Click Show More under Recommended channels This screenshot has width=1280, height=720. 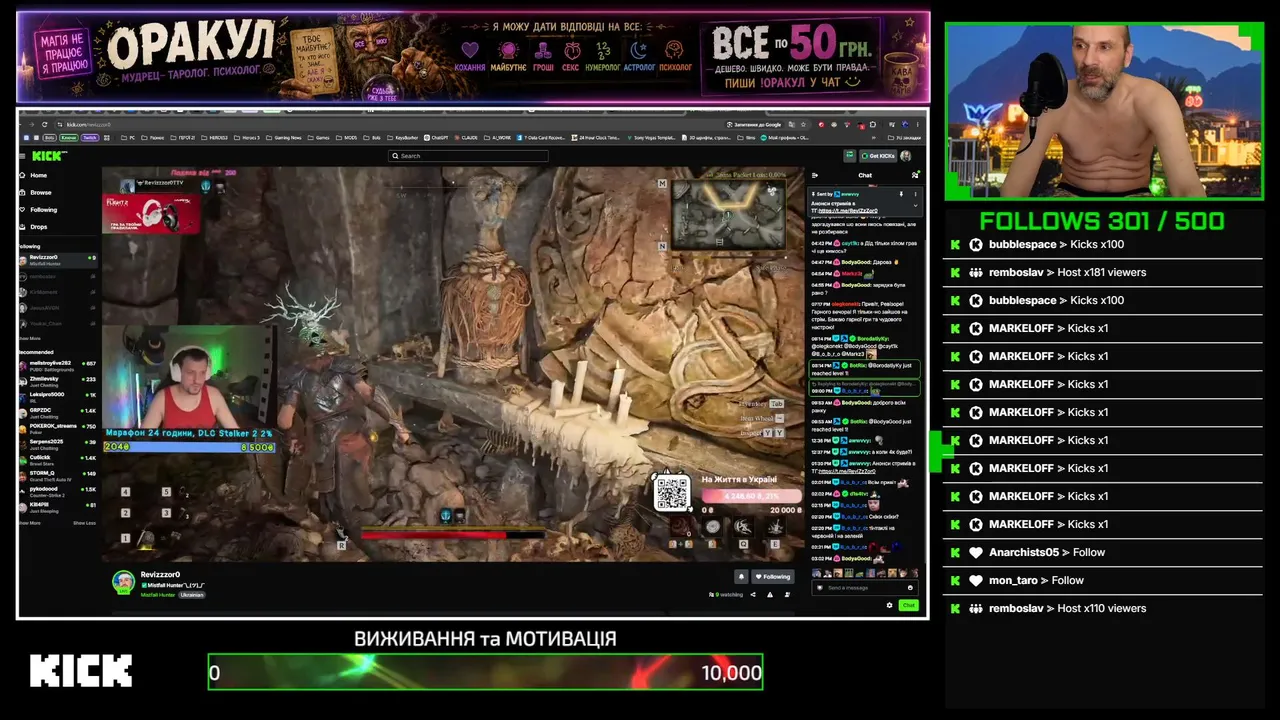(30, 523)
